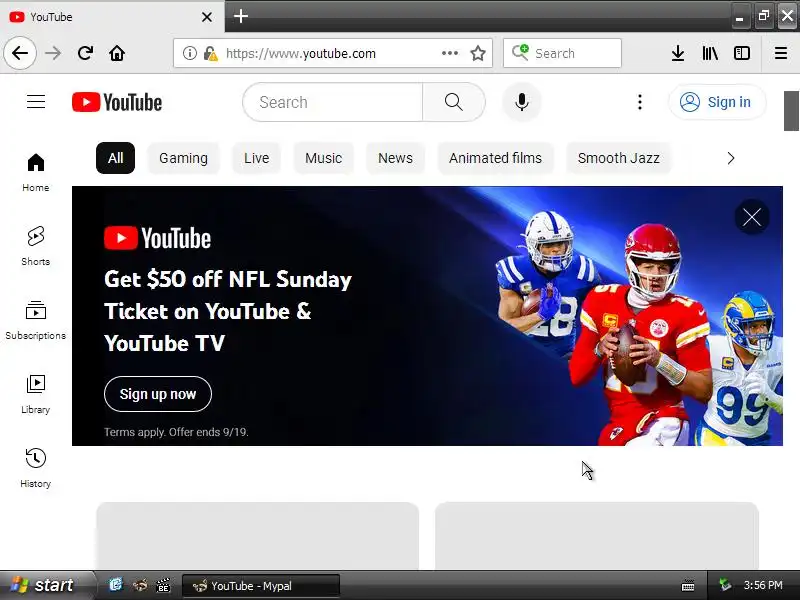Click the browser forward arrow button
800x600 pixels.
[x=53, y=53]
